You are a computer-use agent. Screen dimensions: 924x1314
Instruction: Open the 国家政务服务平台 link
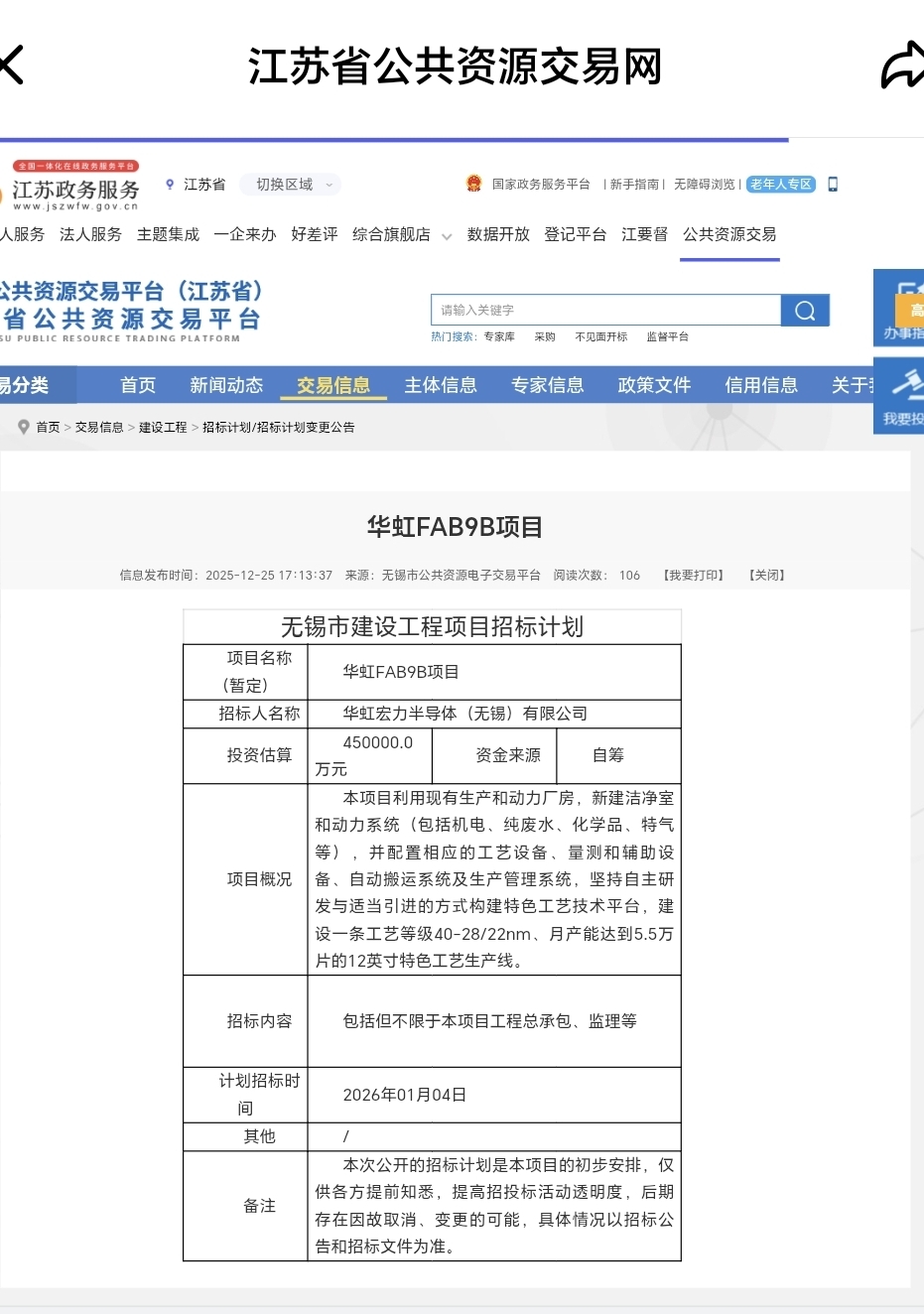point(541,185)
